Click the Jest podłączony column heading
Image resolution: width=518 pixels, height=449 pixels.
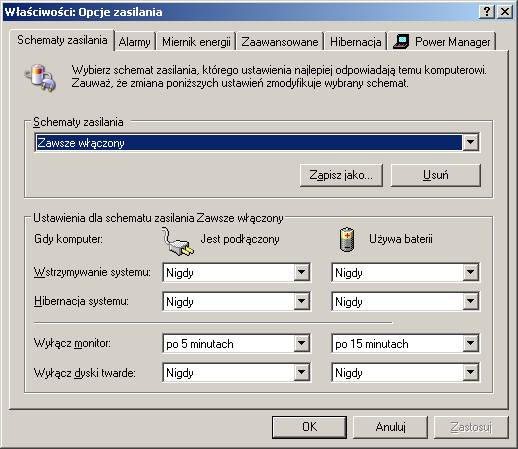pos(240,239)
